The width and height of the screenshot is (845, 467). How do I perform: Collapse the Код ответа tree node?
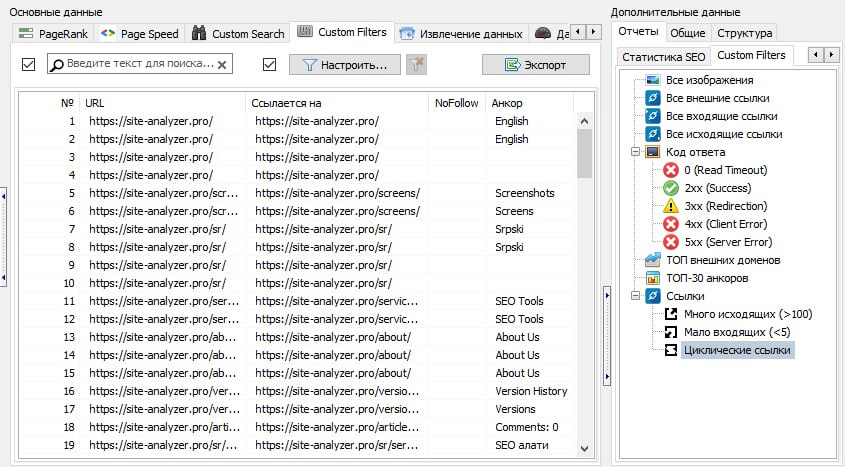[634, 152]
